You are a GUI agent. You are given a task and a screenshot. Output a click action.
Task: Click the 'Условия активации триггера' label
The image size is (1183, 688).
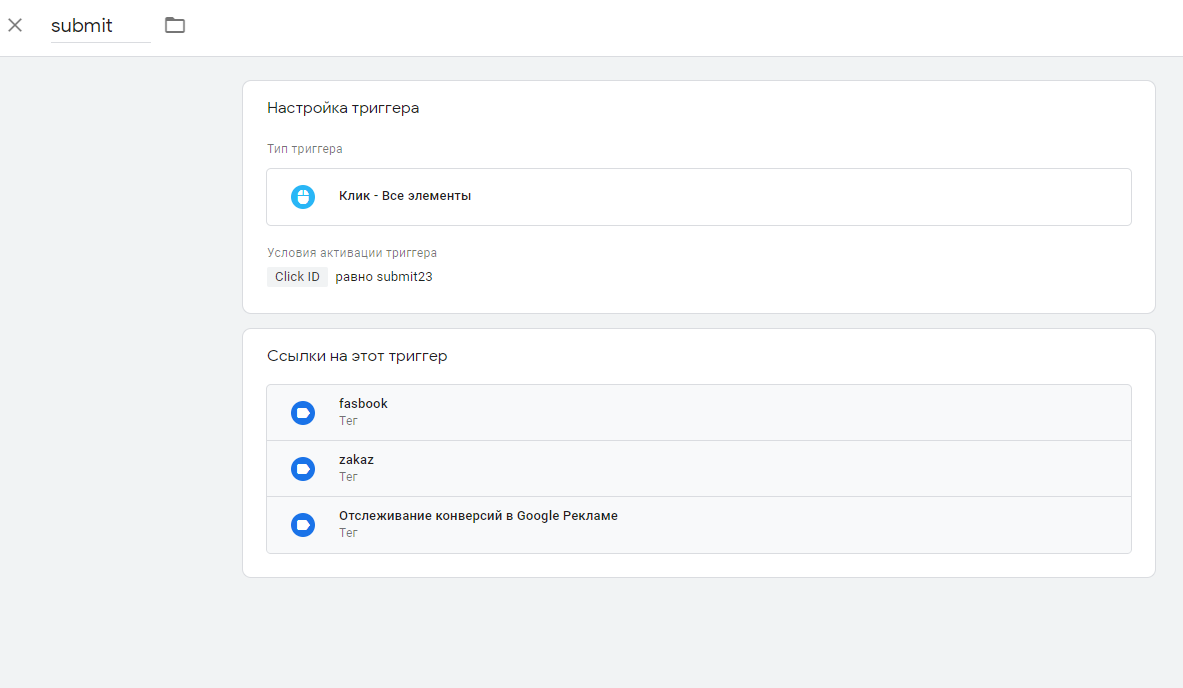coord(352,253)
